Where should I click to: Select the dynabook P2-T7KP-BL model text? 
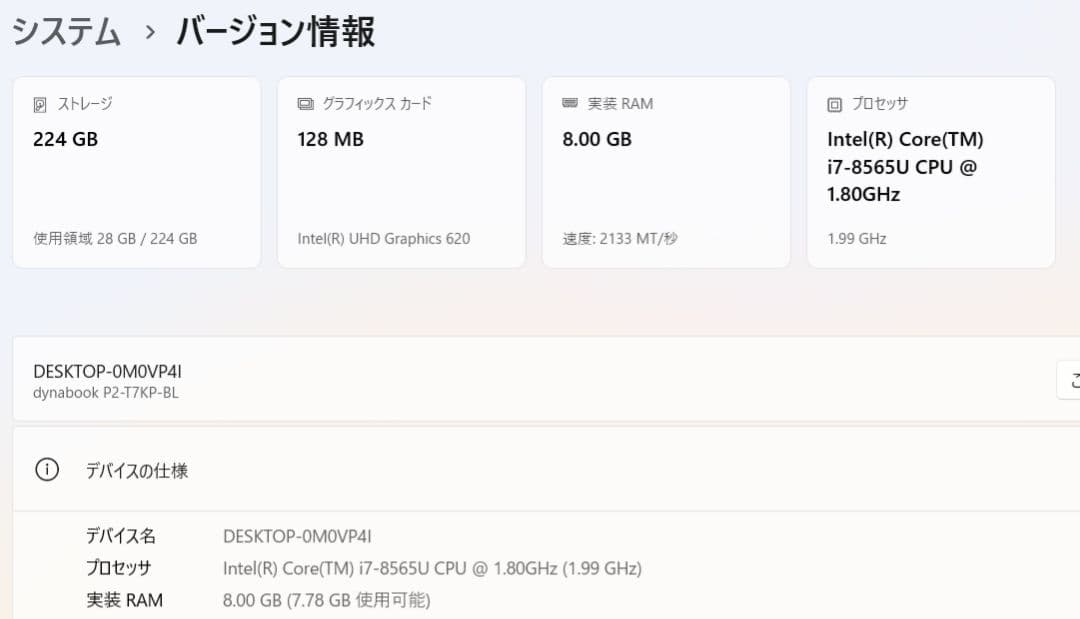(105, 392)
